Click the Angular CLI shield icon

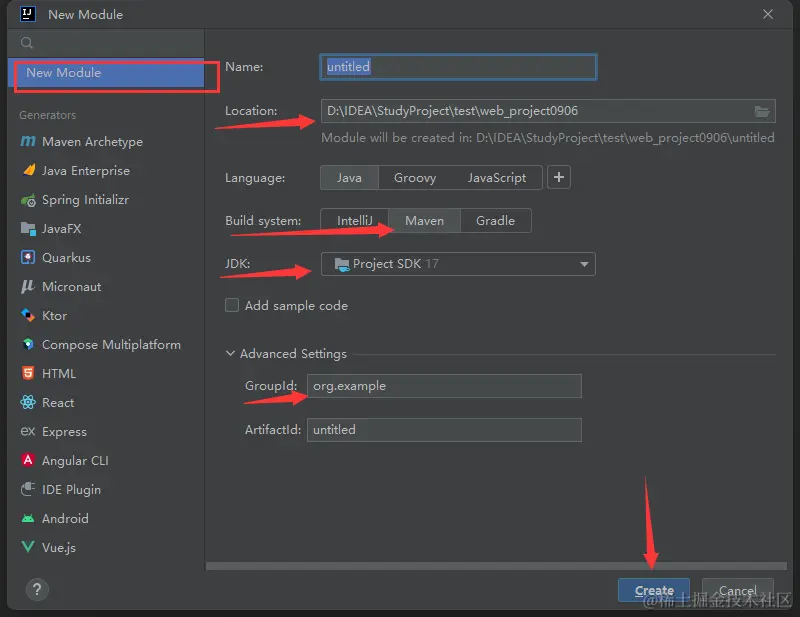click(x=28, y=460)
